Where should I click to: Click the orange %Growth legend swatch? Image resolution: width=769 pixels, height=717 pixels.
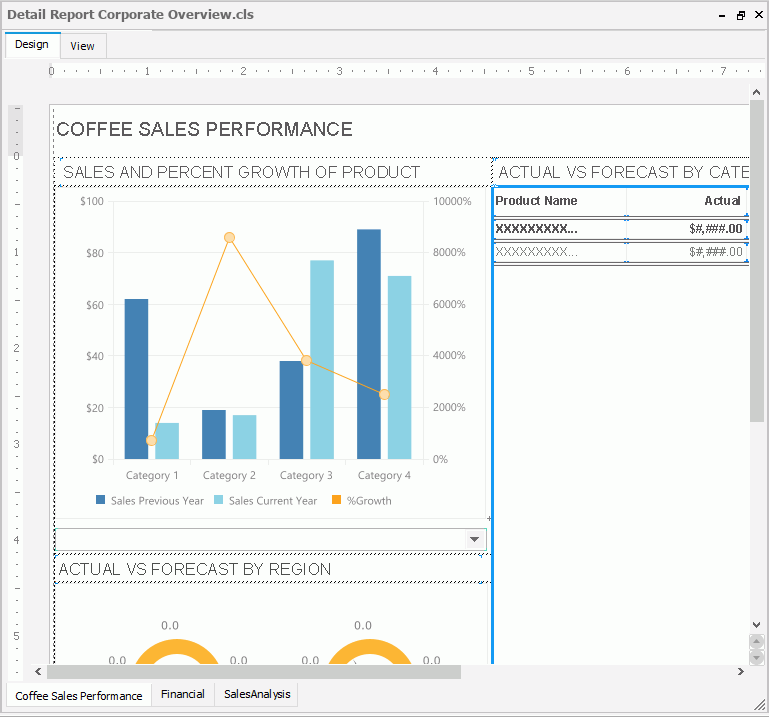336,500
